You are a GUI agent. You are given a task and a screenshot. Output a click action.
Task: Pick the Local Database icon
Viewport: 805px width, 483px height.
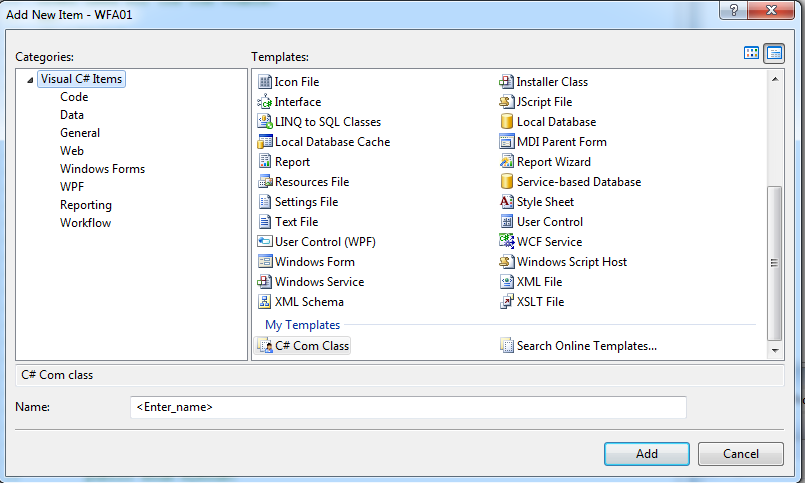pyautogui.click(x=506, y=122)
